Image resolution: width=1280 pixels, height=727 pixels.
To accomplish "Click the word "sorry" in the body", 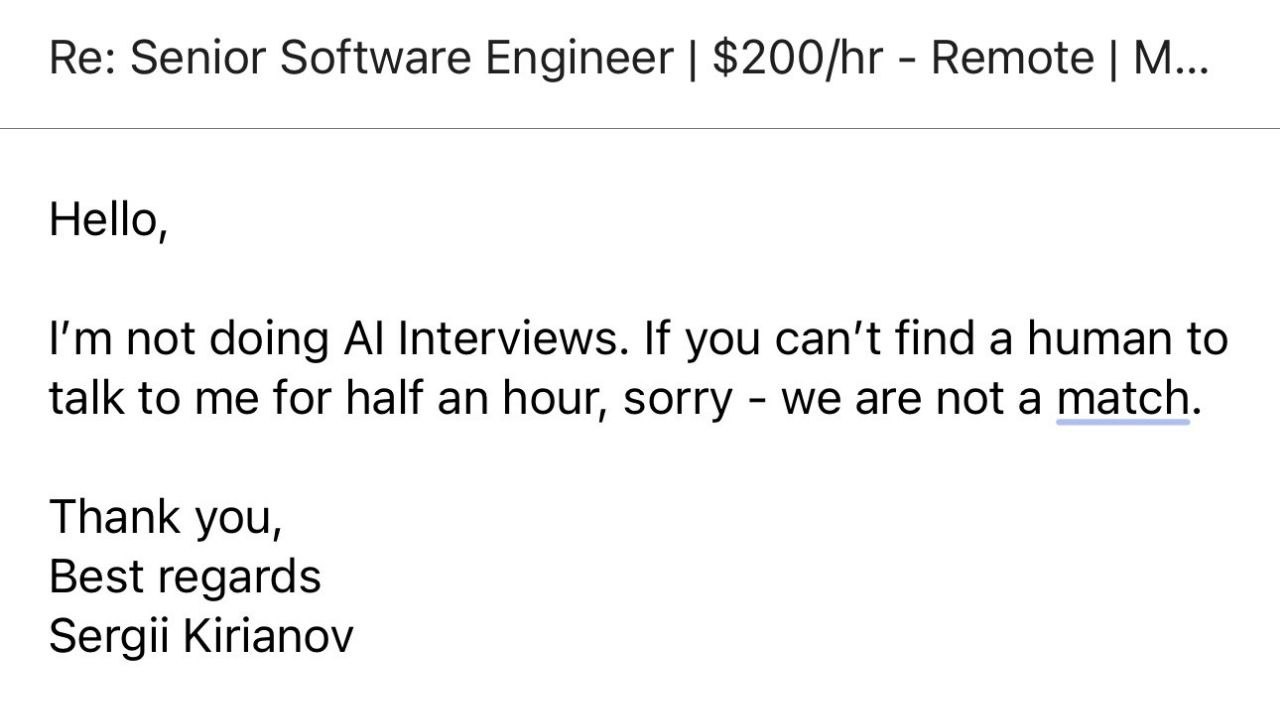I will click(x=678, y=400).
